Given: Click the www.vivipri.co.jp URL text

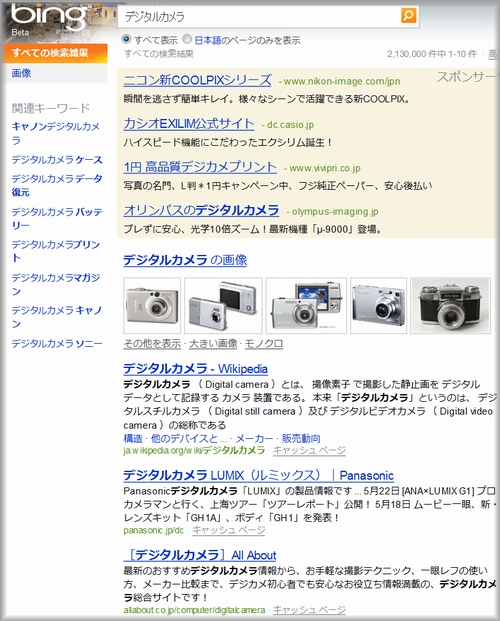Looking at the screenshot, I should click(x=325, y=168).
